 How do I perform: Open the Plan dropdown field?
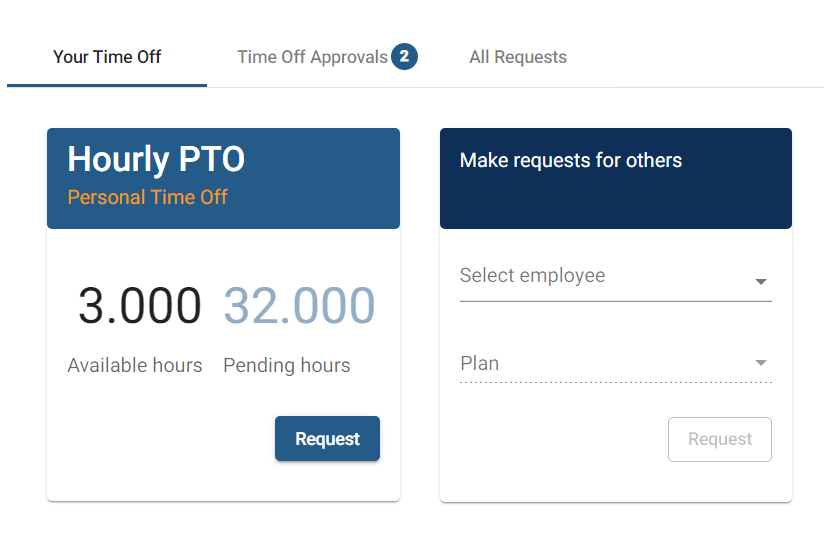tap(600, 363)
